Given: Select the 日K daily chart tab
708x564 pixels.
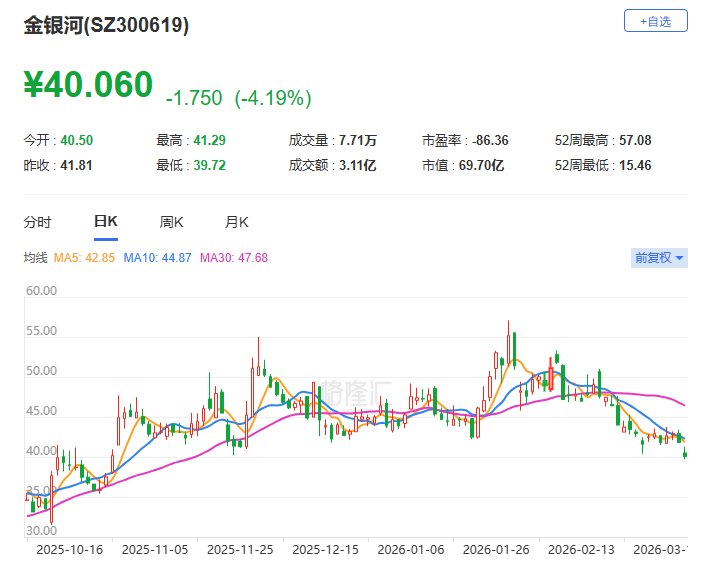Looking at the screenshot, I should (105, 222).
